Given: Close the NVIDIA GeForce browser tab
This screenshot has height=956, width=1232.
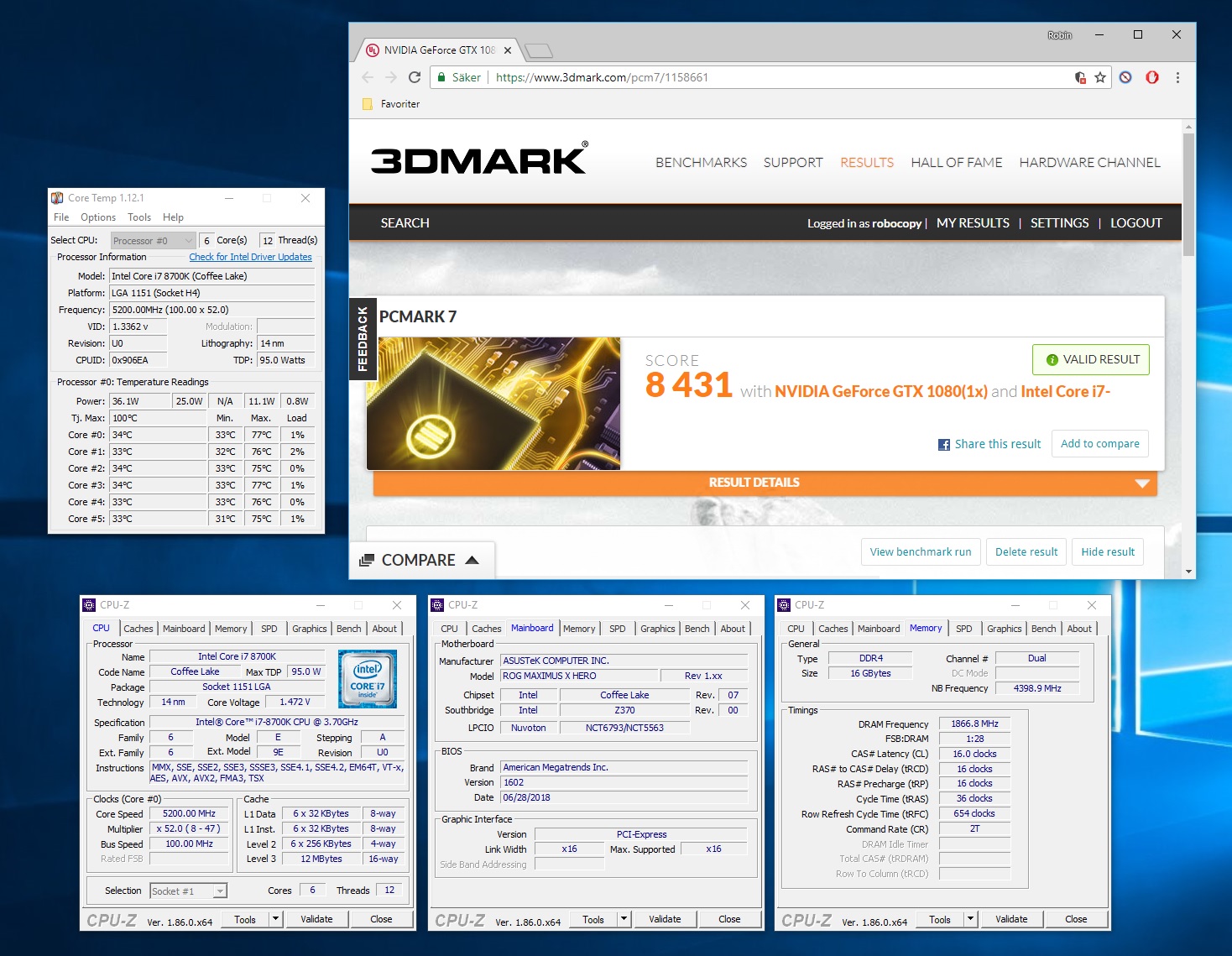Looking at the screenshot, I should point(508,50).
